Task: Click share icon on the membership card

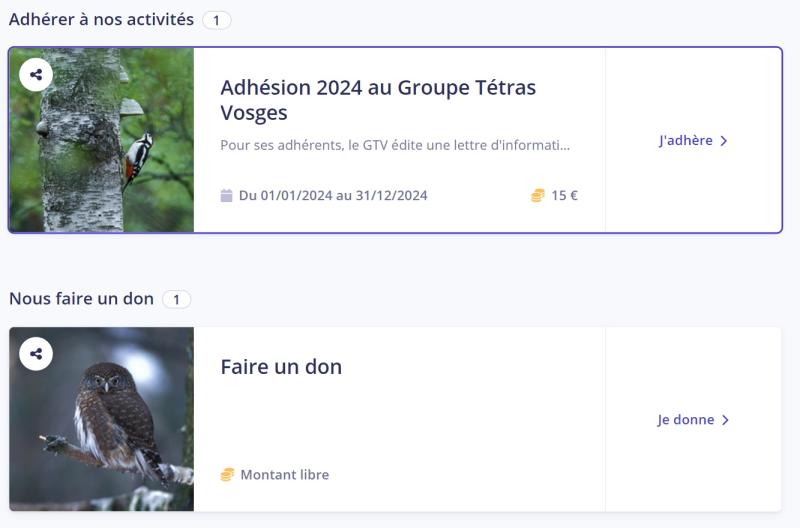Action: pyautogui.click(x=36, y=74)
